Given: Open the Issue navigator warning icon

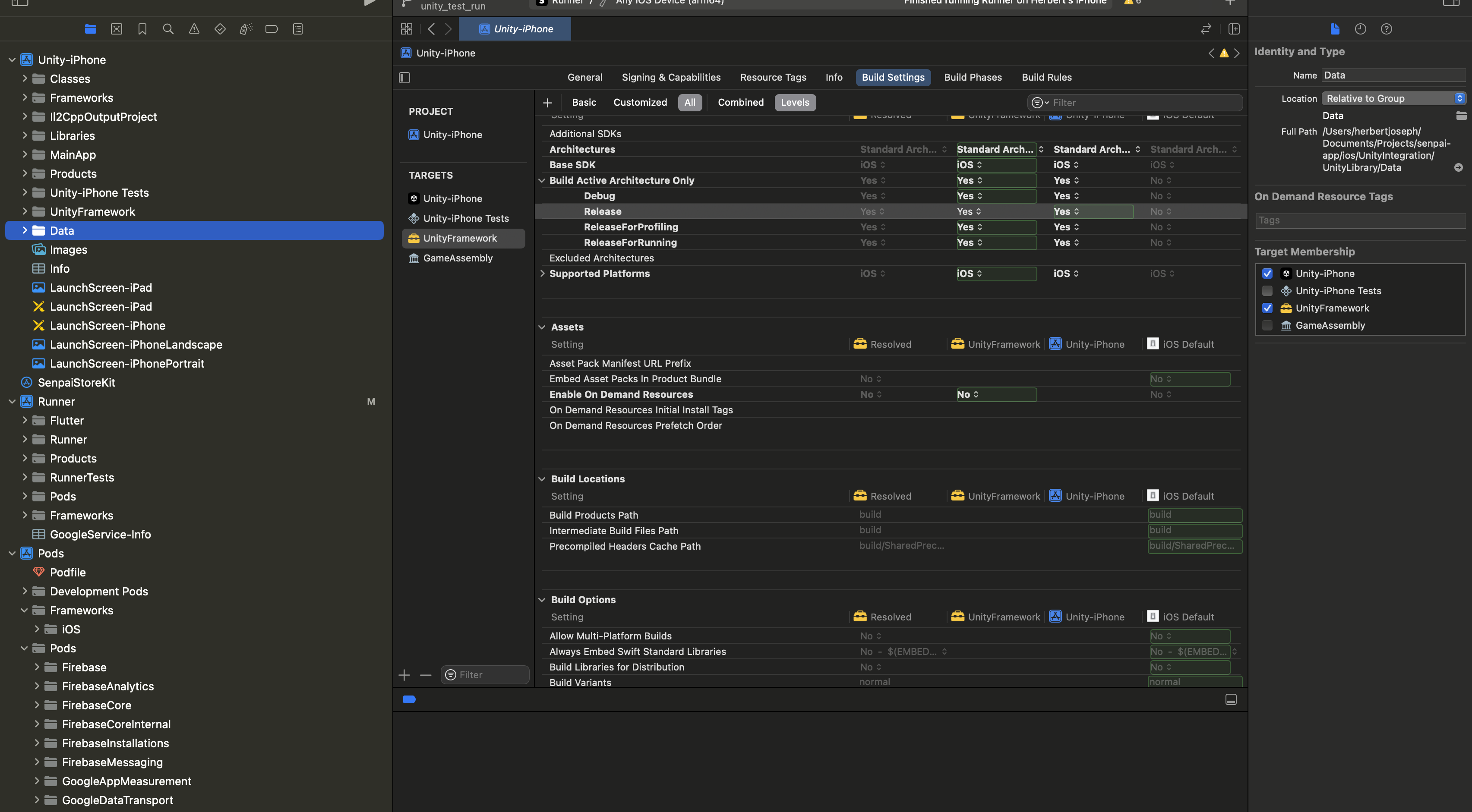Looking at the screenshot, I should tap(194, 29).
